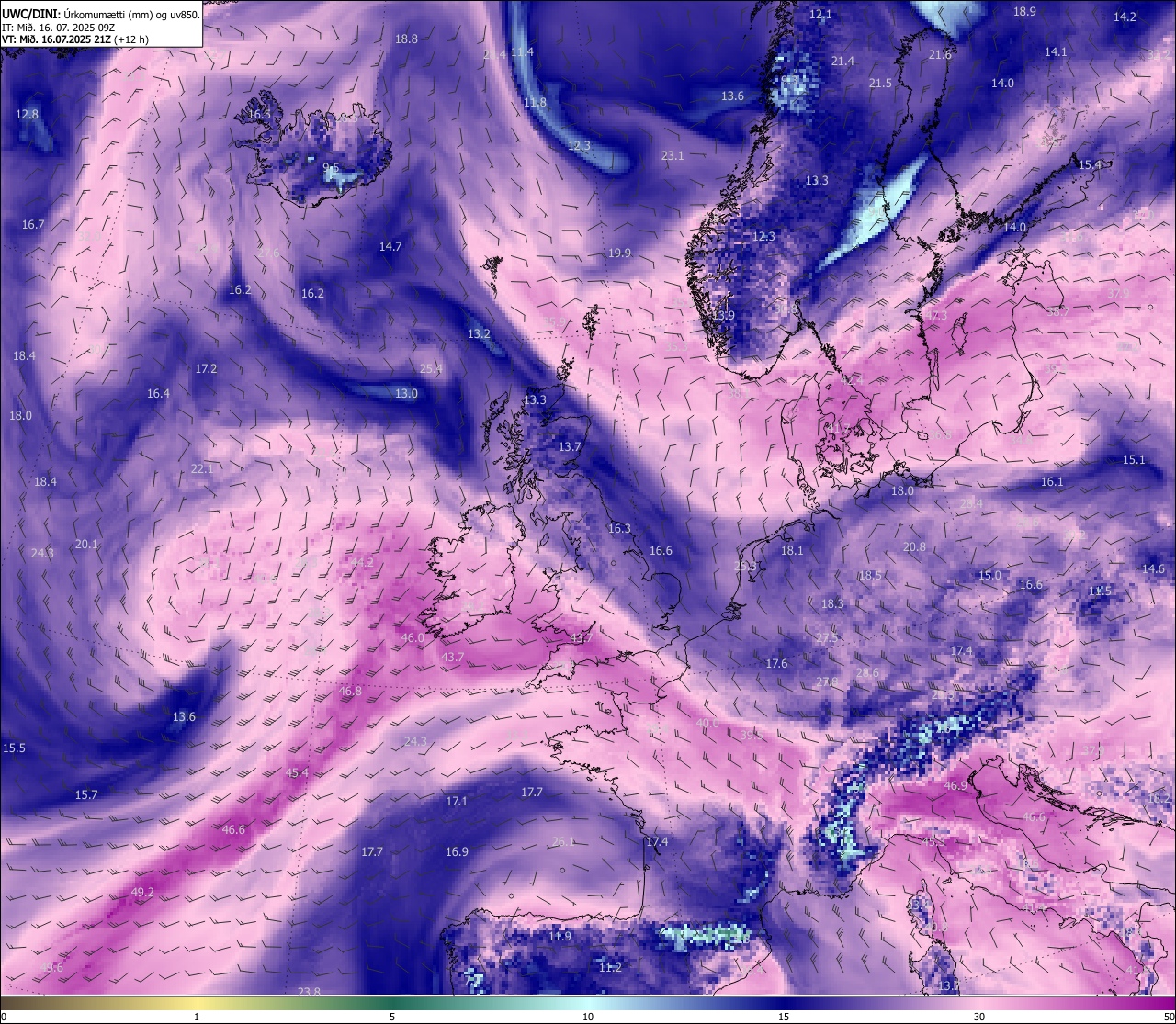Select the 21.6 value label
1176x1024 pixels.
[940, 55]
